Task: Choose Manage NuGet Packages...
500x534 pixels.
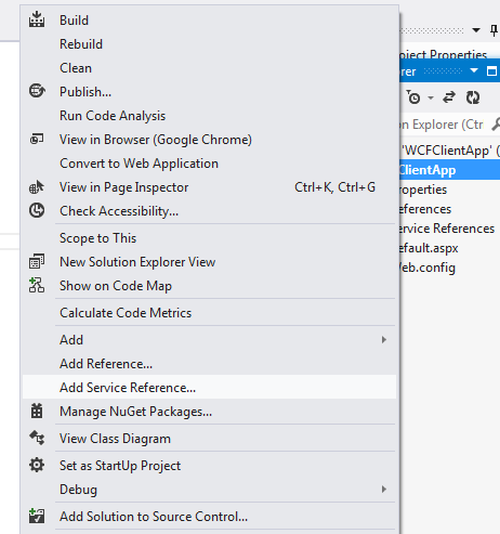Action: point(209,411)
